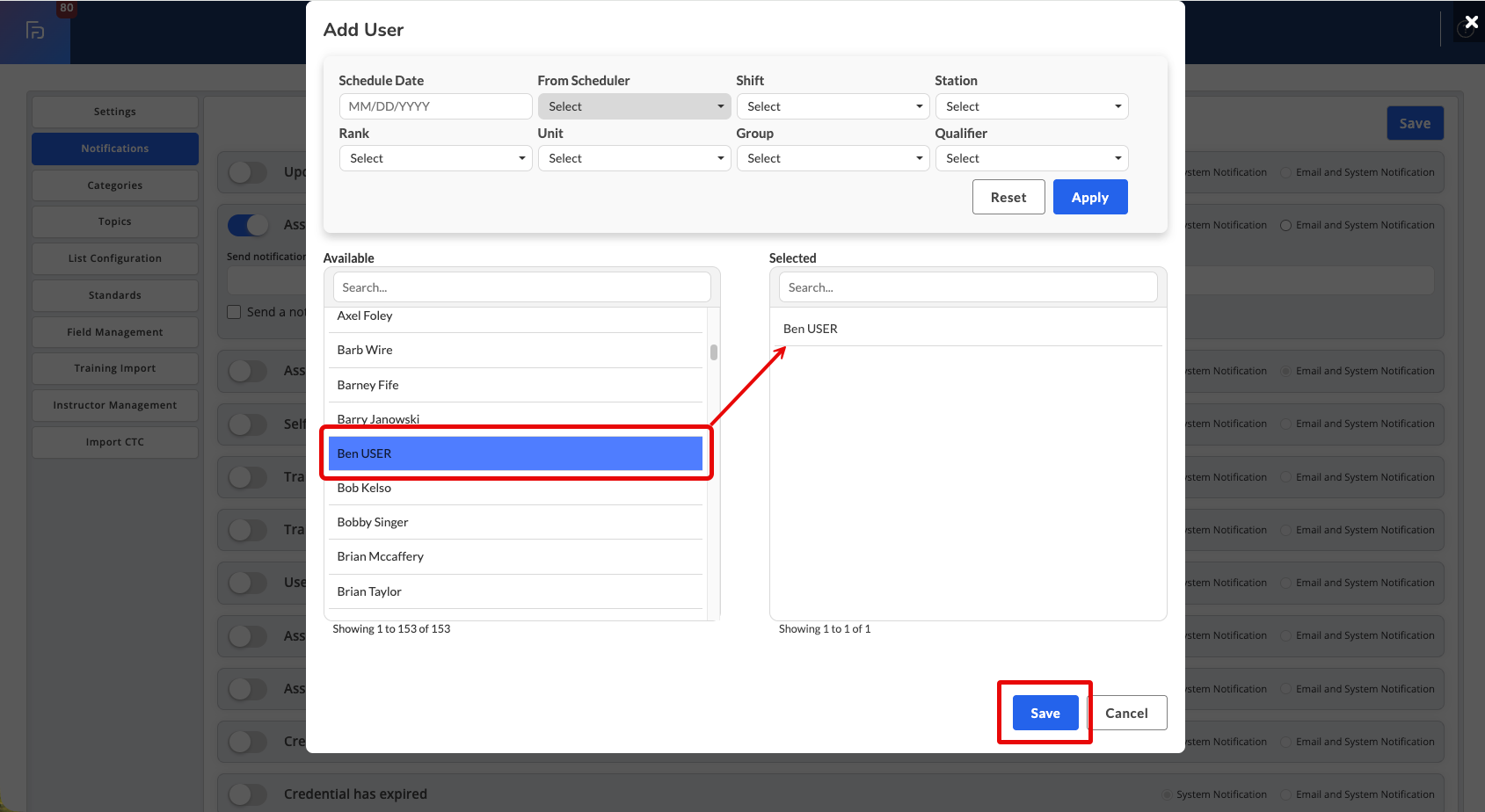This screenshot has width=1485, height=812.
Task: Expand the Rank dropdown
Action: tap(435, 158)
